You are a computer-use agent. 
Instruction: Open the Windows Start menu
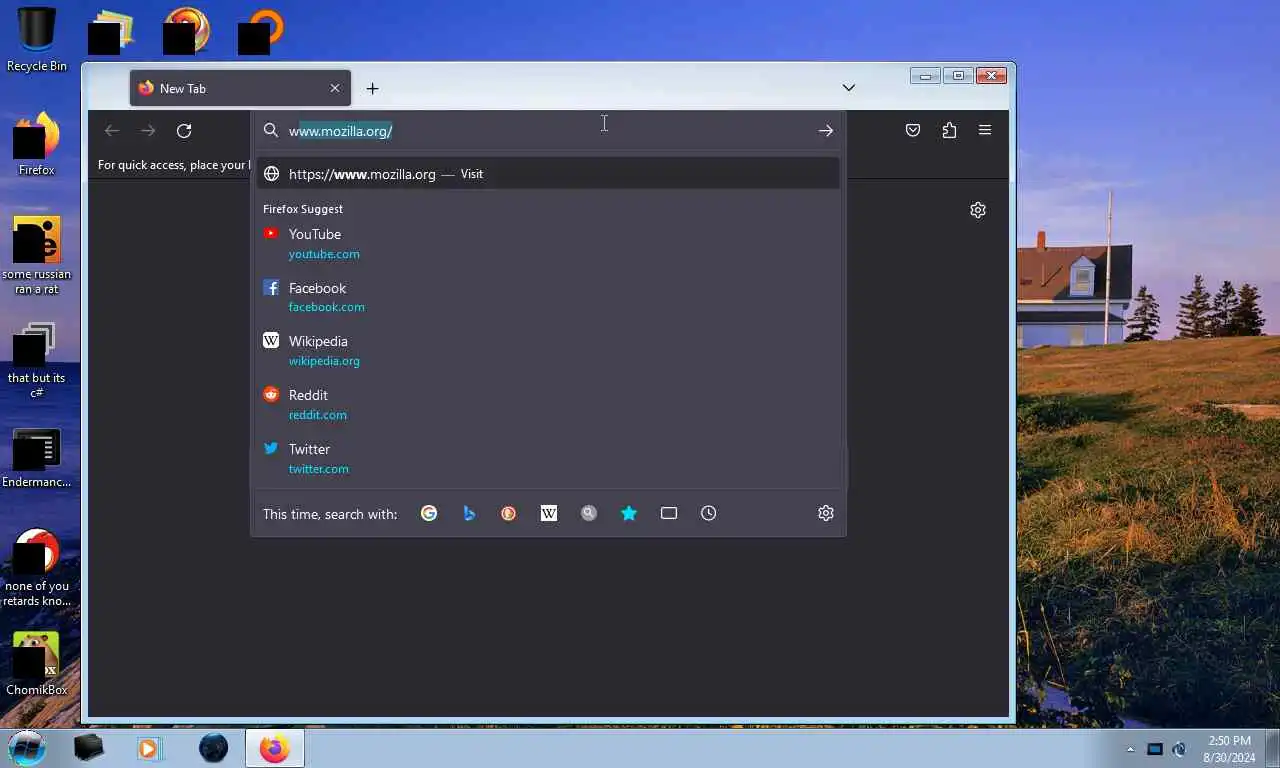point(27,747)
